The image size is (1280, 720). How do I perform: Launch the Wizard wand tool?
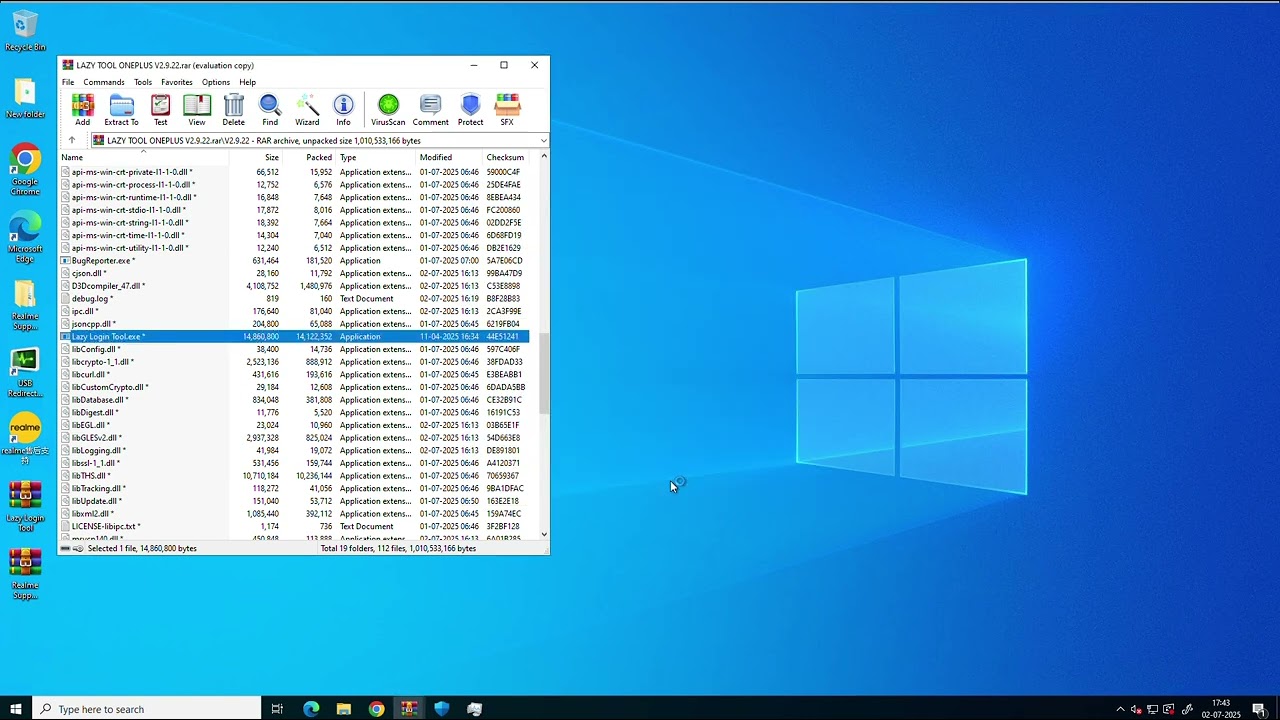click(x=307, y=110)
